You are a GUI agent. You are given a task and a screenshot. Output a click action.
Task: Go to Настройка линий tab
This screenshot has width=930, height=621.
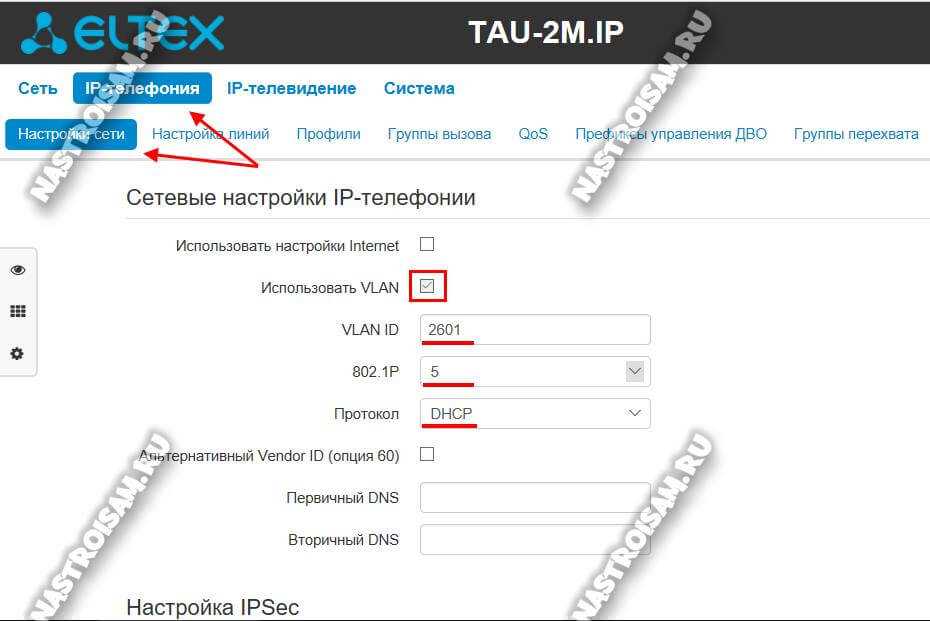click(x=211, y=134)
